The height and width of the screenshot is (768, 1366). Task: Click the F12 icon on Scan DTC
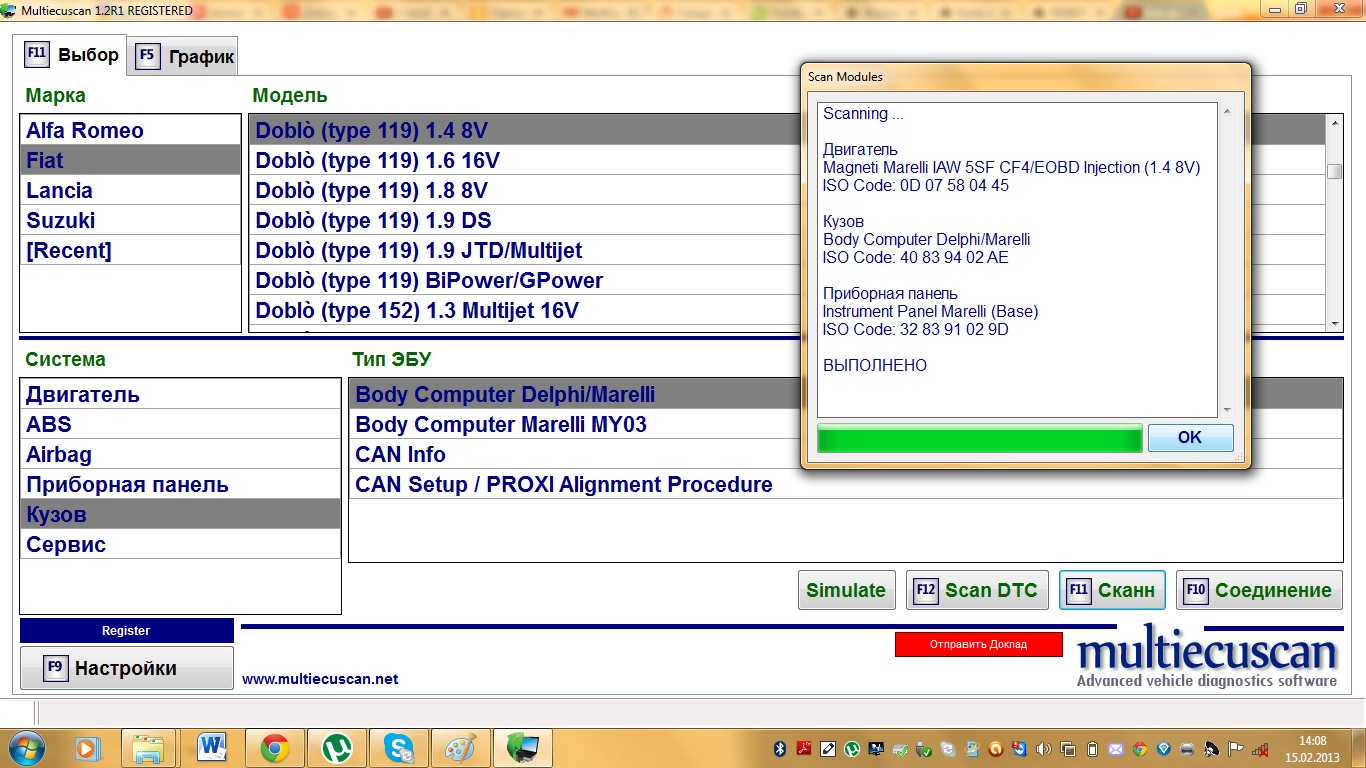(x=926, y=590)
